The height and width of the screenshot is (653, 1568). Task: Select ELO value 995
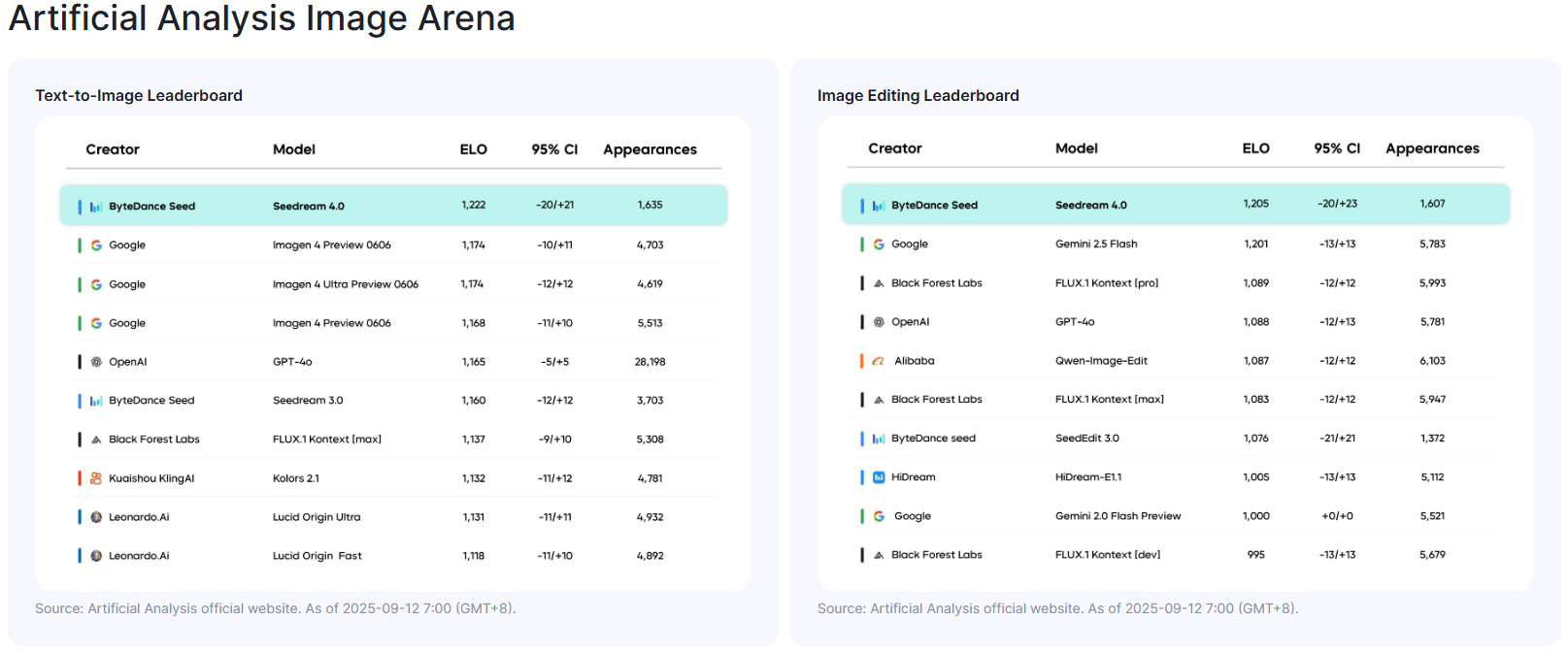tap(1256, 555)
